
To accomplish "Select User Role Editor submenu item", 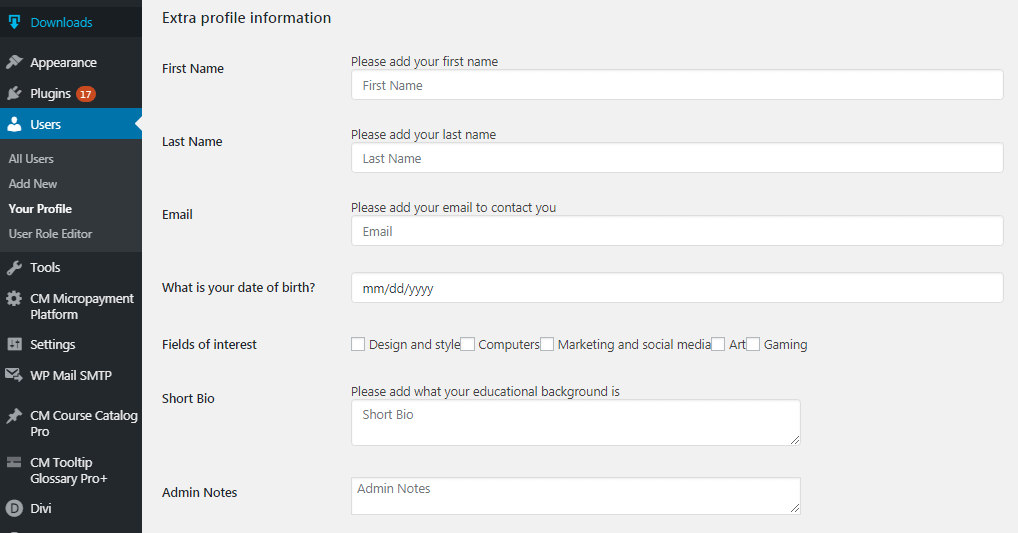I will (x=50, y=234).
